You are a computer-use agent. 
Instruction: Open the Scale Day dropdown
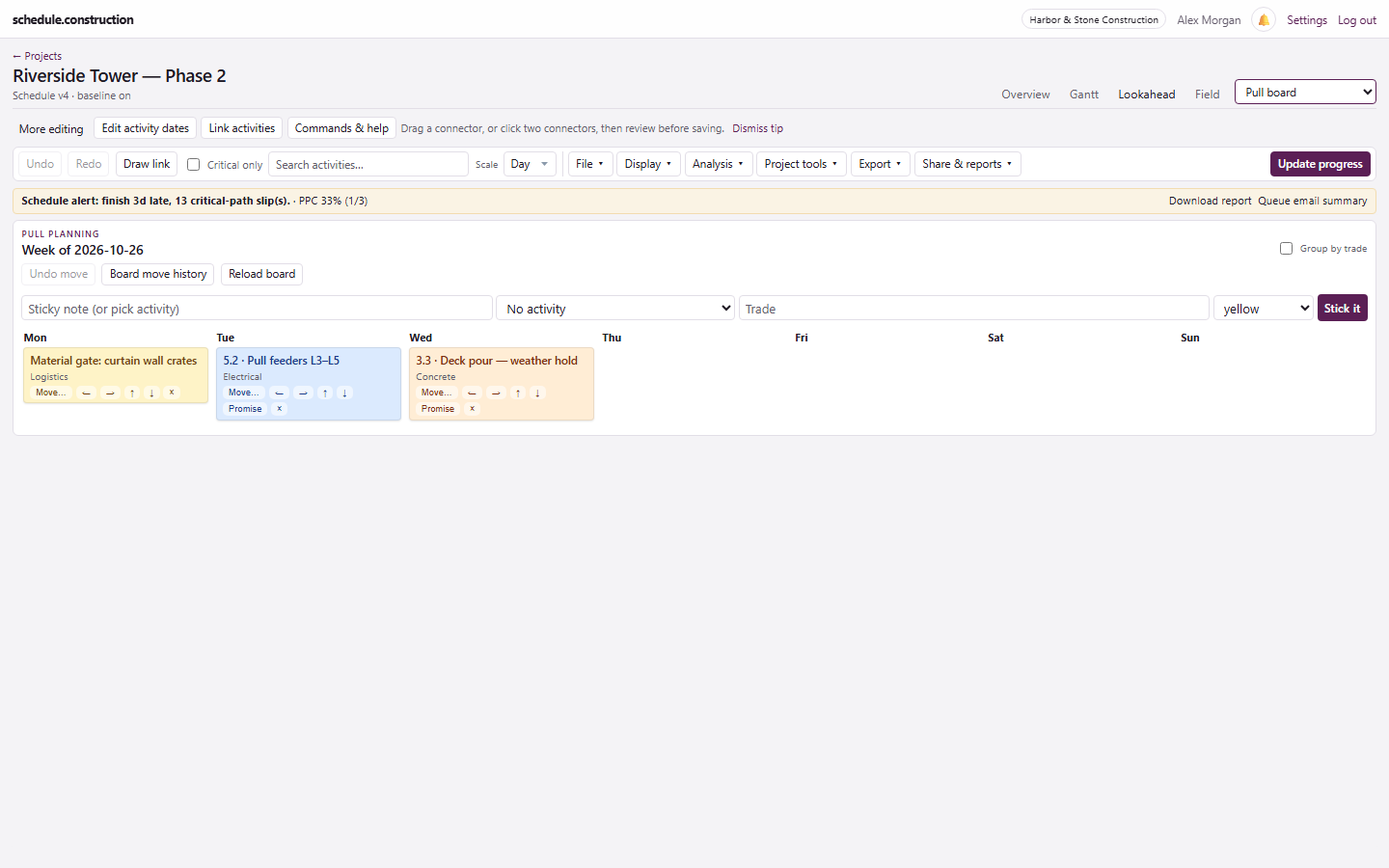coord(530,164)
